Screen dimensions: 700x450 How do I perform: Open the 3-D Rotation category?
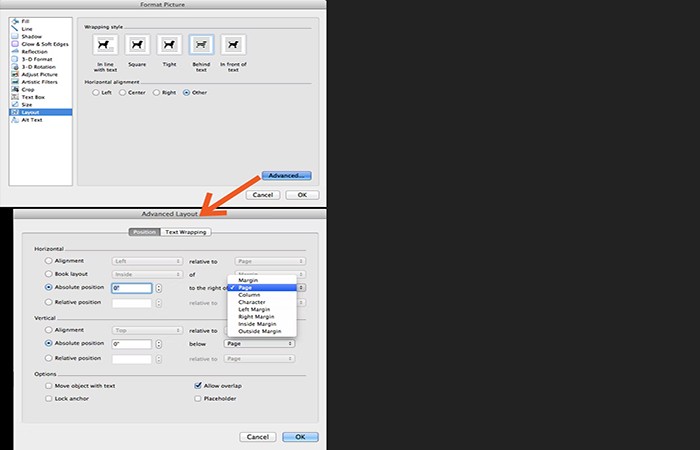(40, 67)
